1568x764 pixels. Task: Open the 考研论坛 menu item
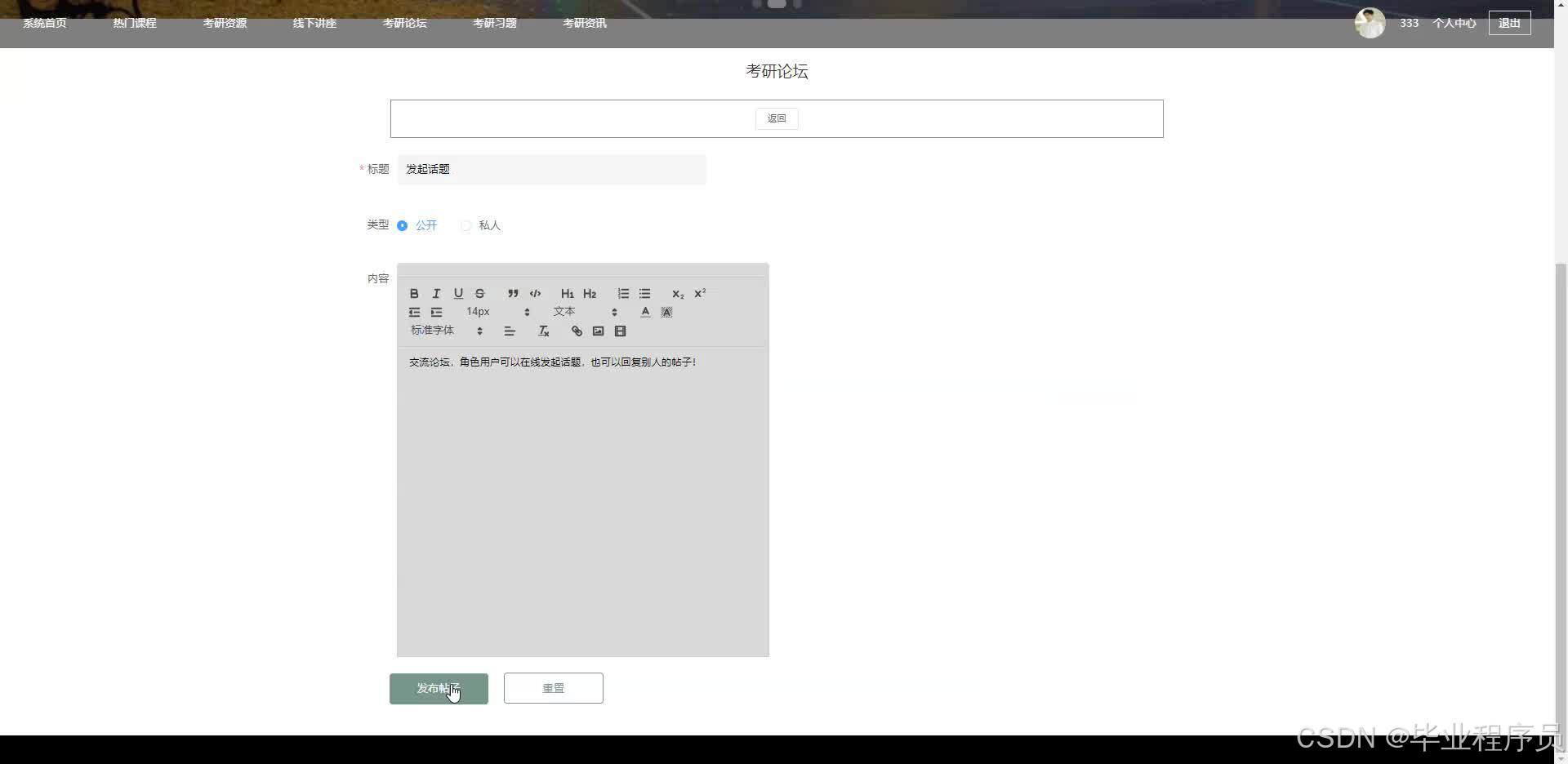pyautogui.click(x=404, y=23)
